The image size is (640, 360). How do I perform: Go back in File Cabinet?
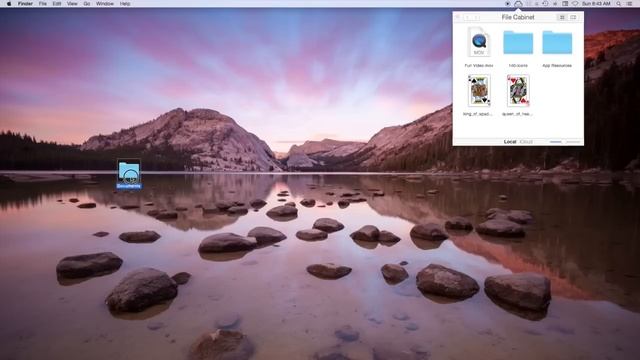pyautogui.click(x=467, y=18)
